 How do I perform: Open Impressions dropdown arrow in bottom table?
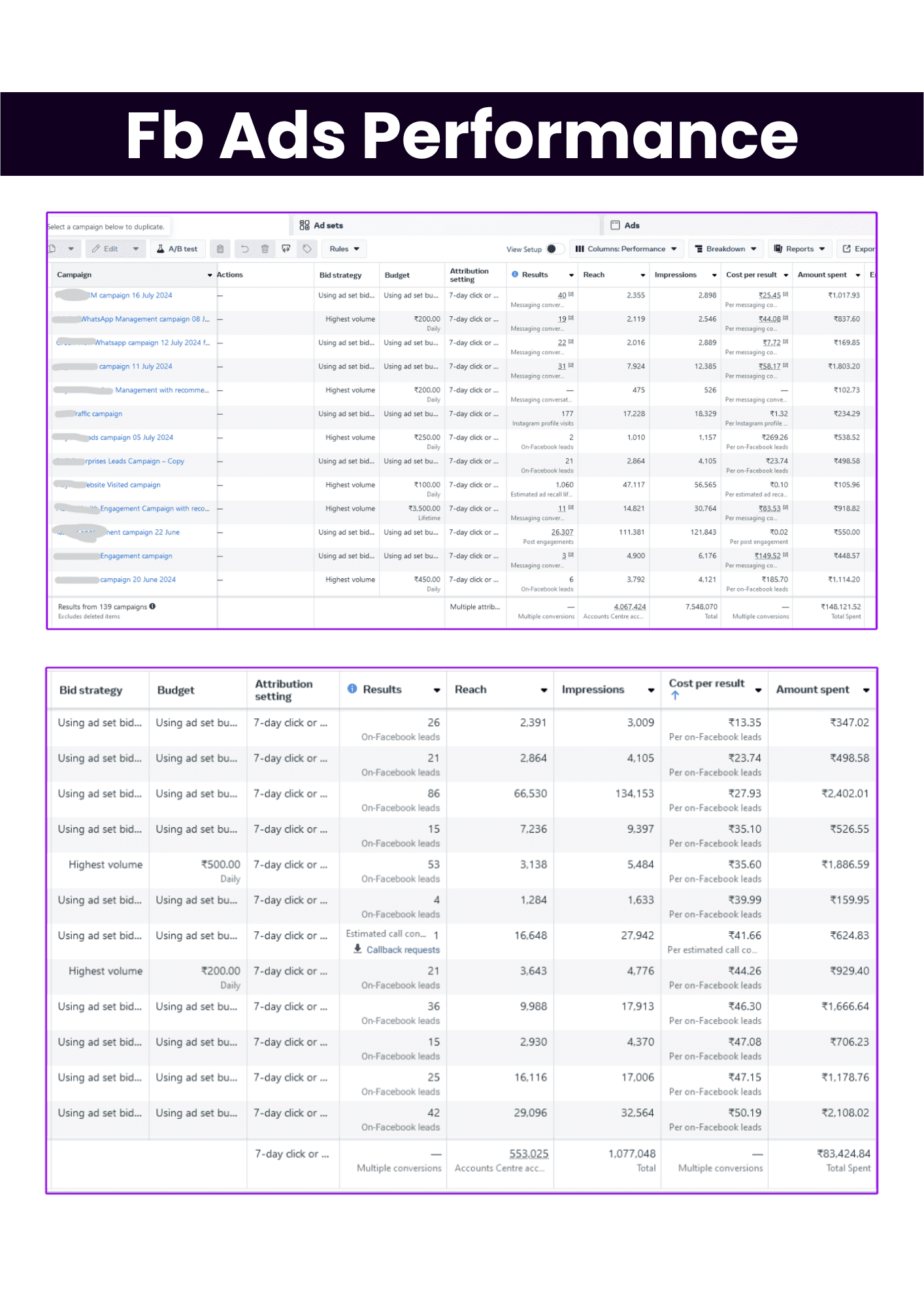click(651, 691)
